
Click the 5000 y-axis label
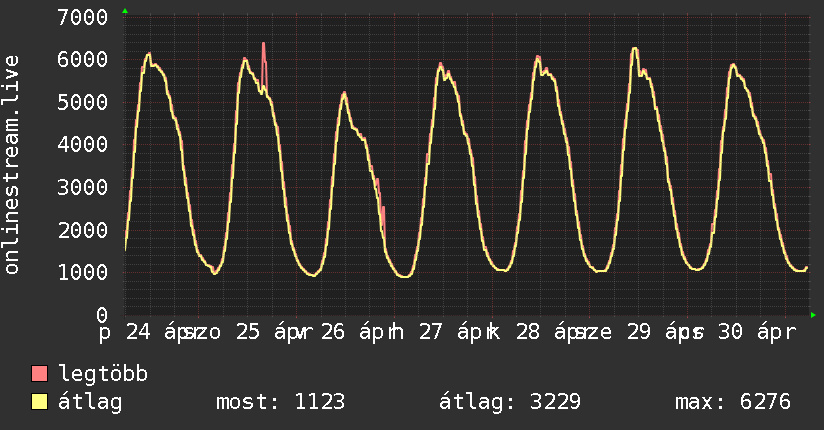click(x=83, y=102)
